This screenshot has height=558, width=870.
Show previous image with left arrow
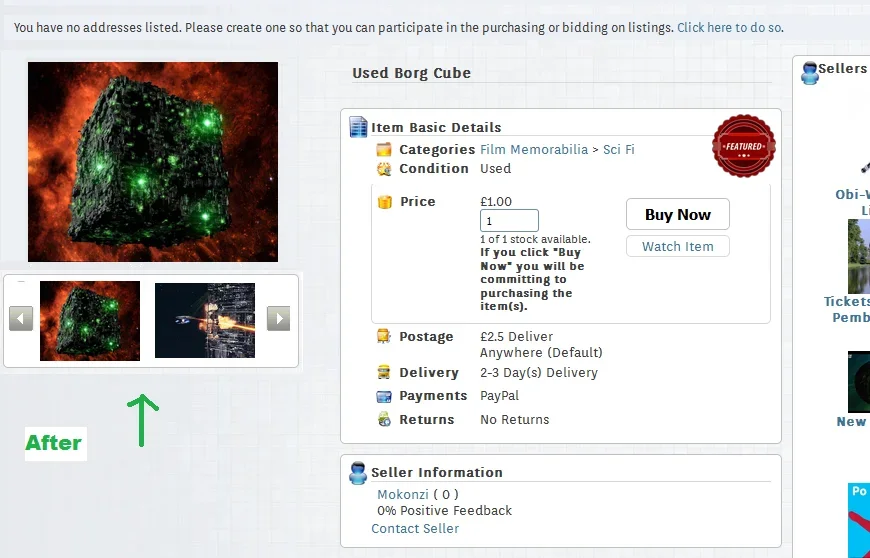pyautogui.click(x=21, y=318)
